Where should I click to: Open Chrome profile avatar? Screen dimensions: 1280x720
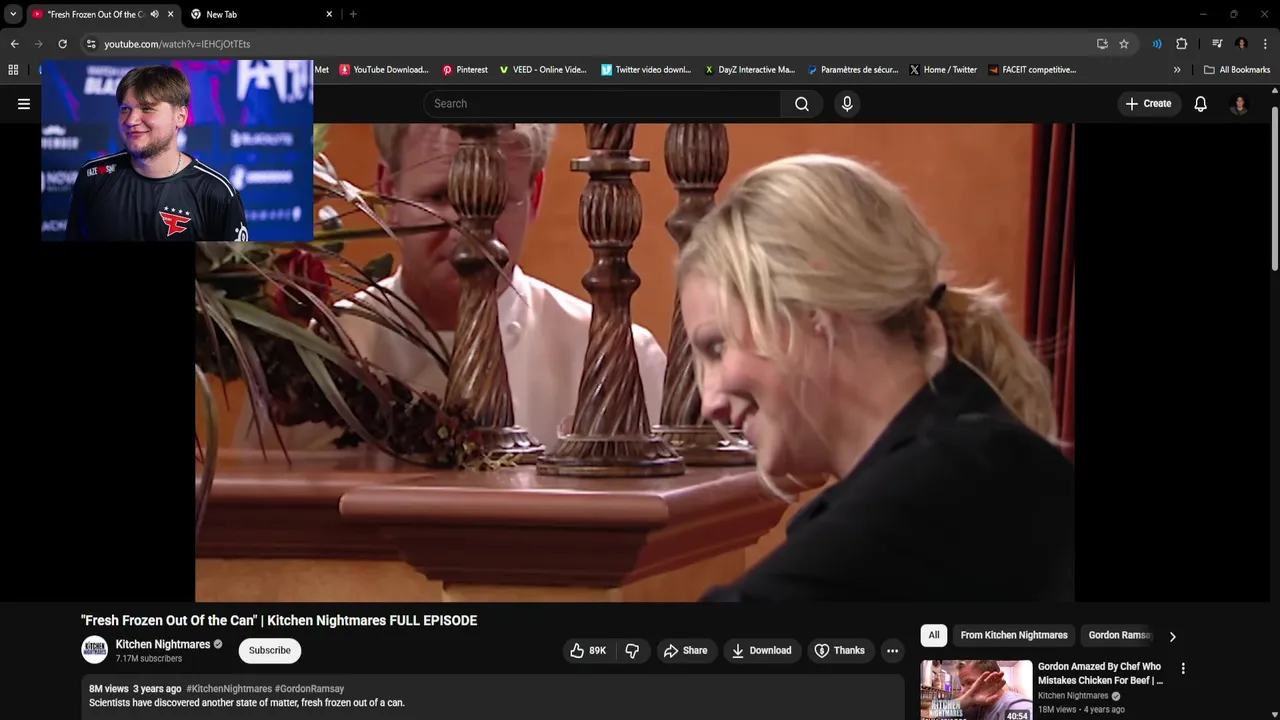tap(1241, 44)
